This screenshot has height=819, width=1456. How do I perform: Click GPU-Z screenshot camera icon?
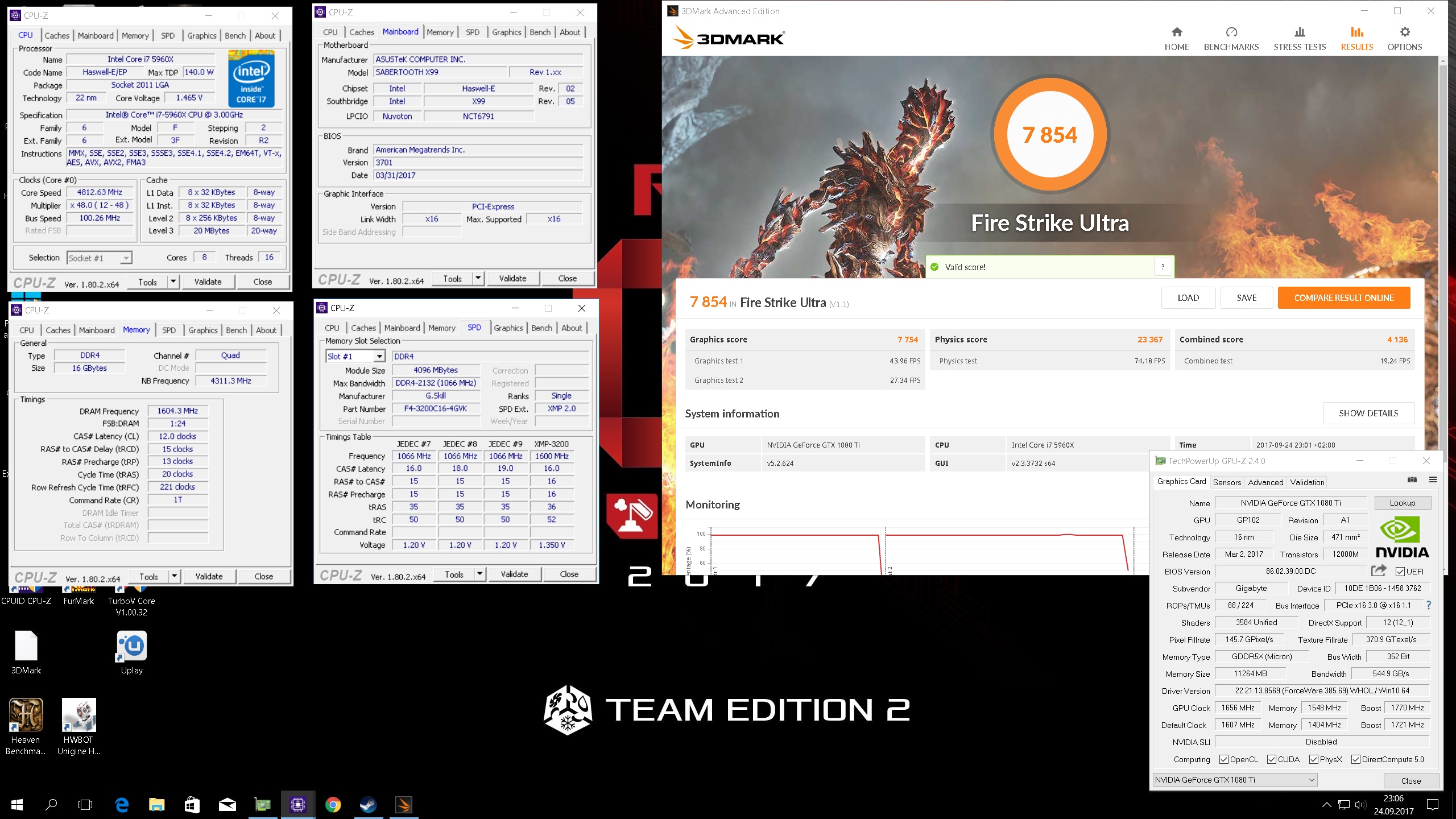click(1412, 480)
